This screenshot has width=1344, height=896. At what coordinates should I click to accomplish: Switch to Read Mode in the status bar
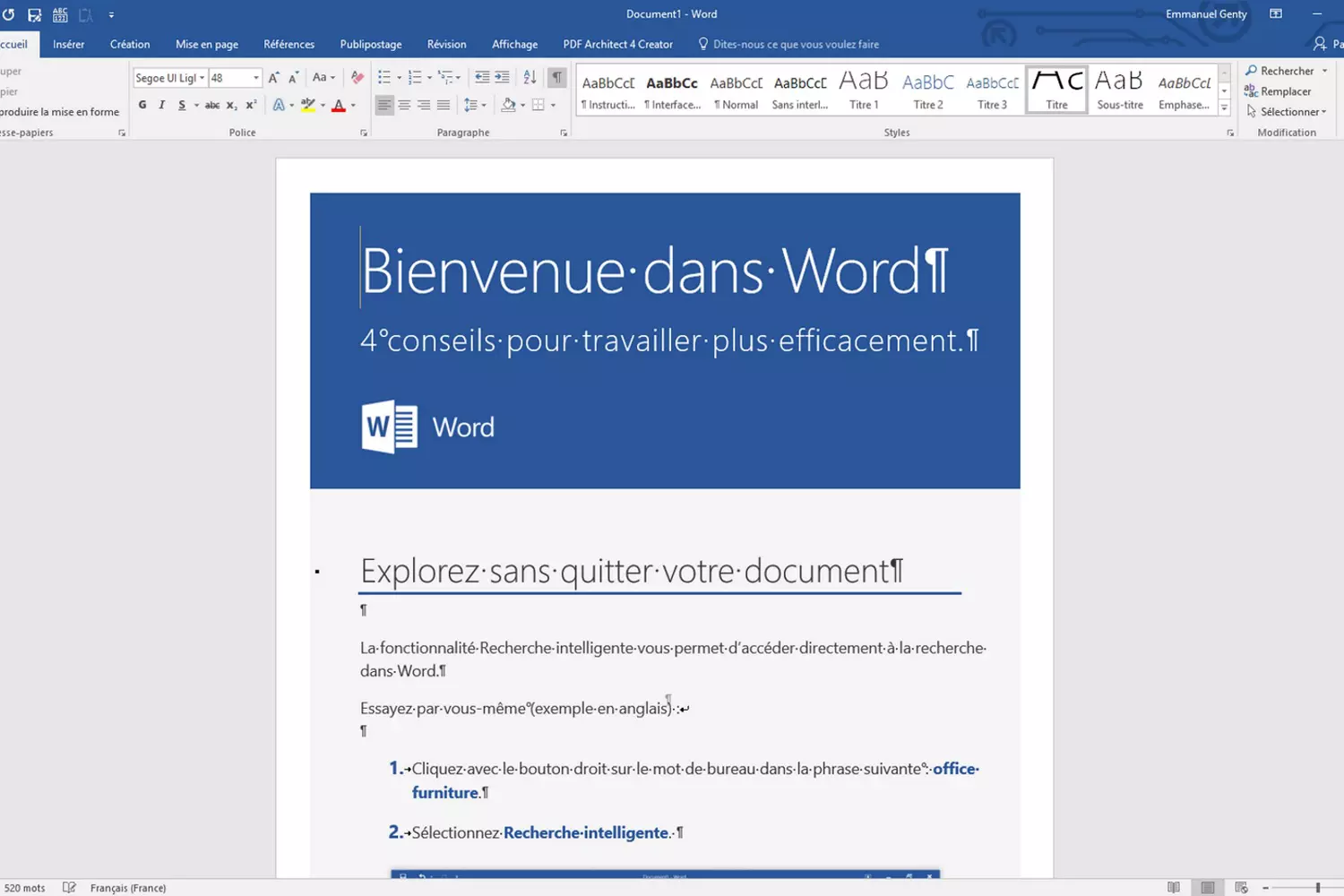coord(1174,887)
